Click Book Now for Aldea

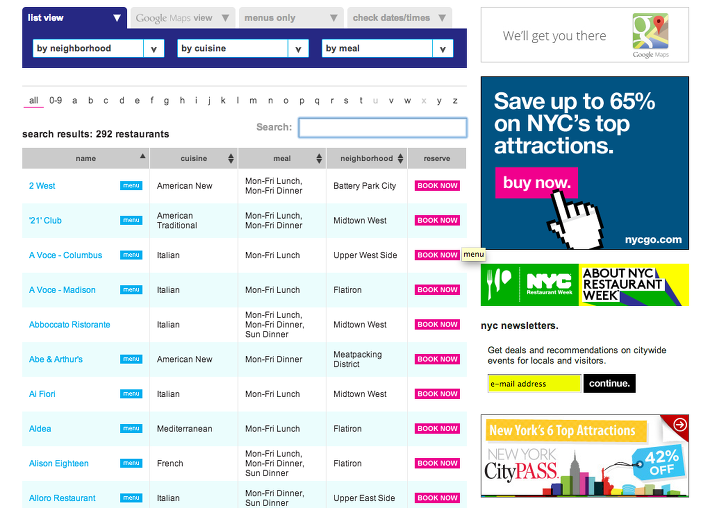pos(437,428)
